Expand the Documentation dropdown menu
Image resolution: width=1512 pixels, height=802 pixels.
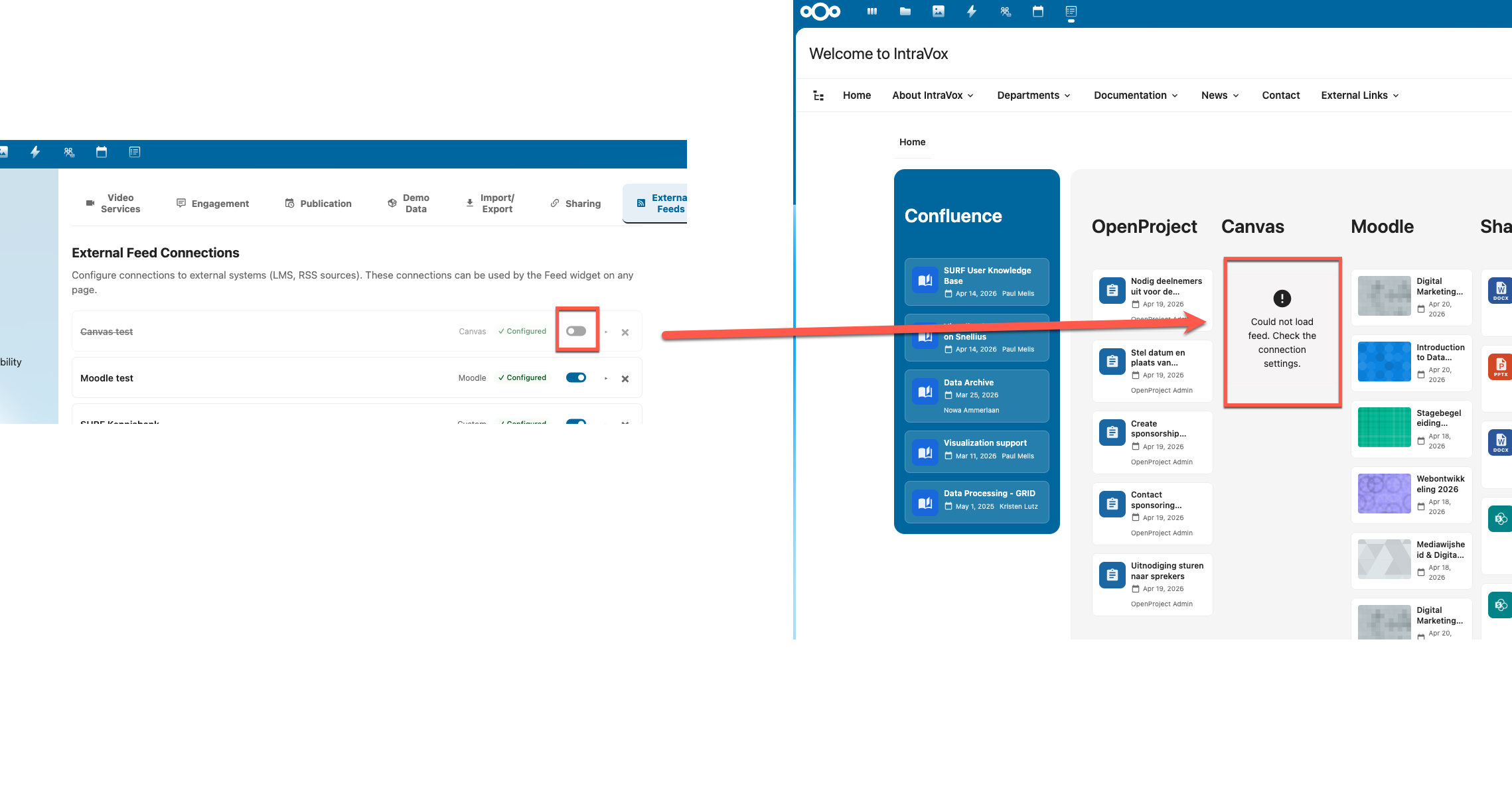click(1136, 96)
